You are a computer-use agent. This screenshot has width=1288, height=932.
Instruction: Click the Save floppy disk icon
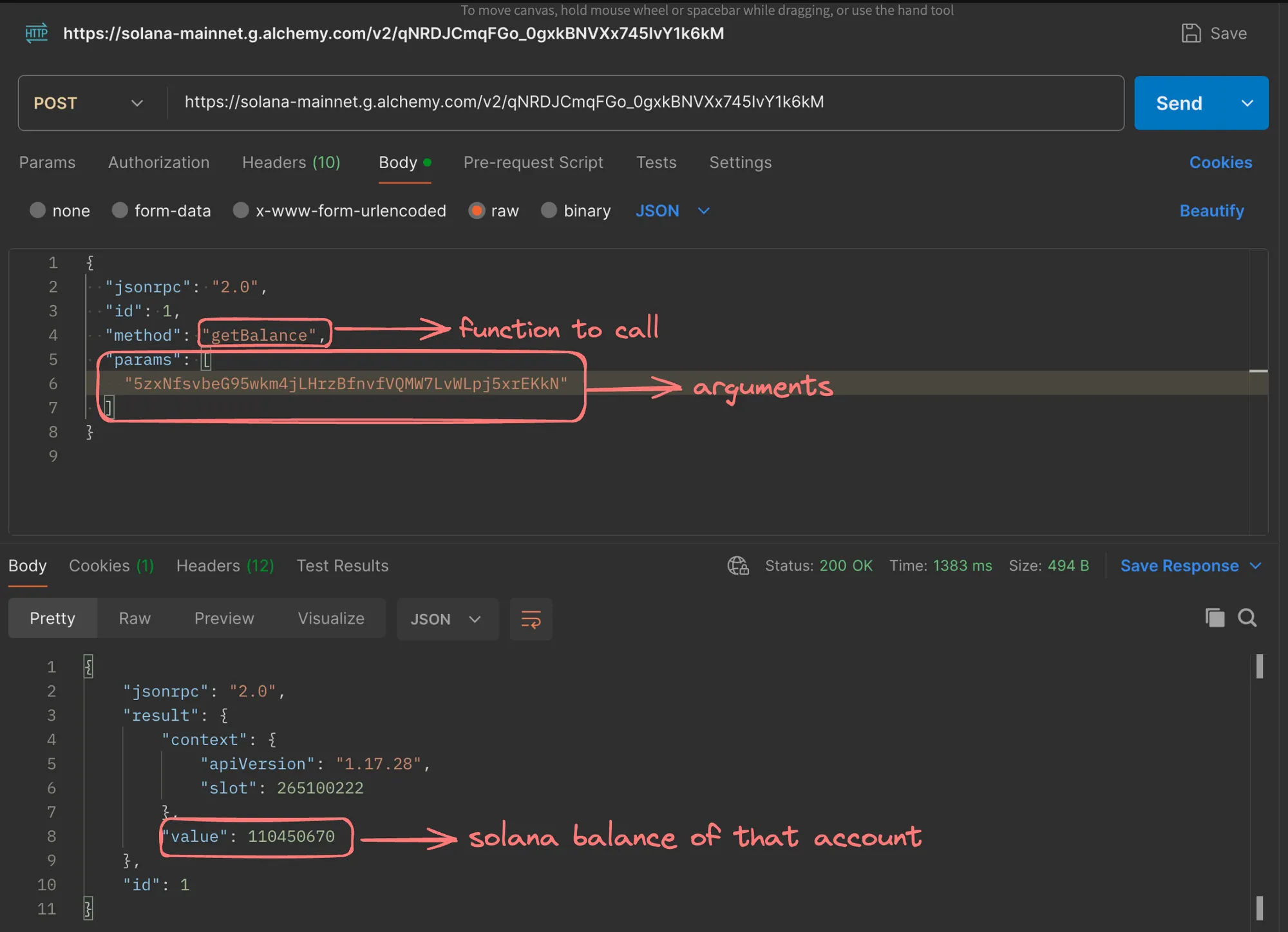[x=1191, y=33]
